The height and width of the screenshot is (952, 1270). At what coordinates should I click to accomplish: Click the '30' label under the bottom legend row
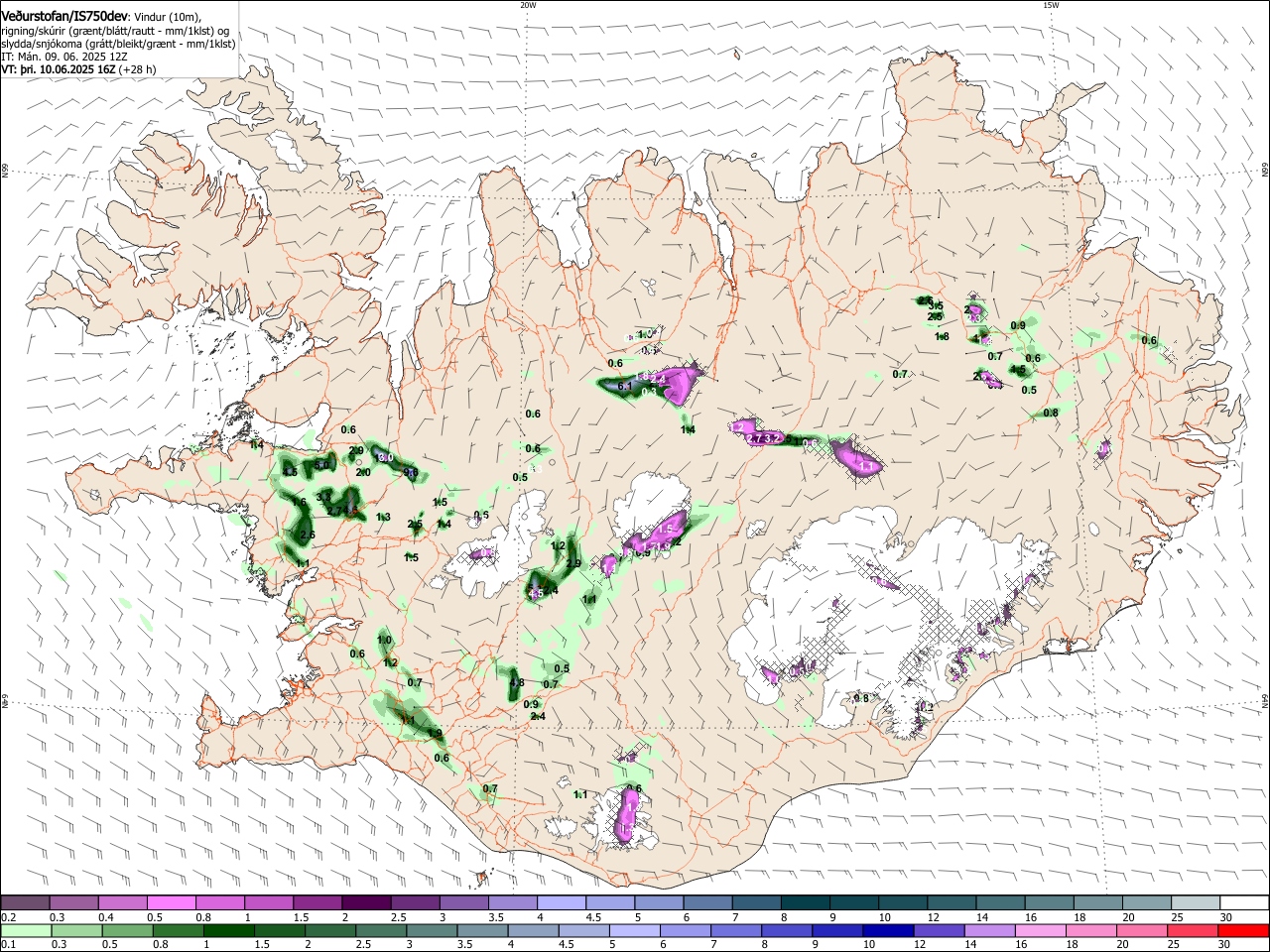tap(1226, 945)
